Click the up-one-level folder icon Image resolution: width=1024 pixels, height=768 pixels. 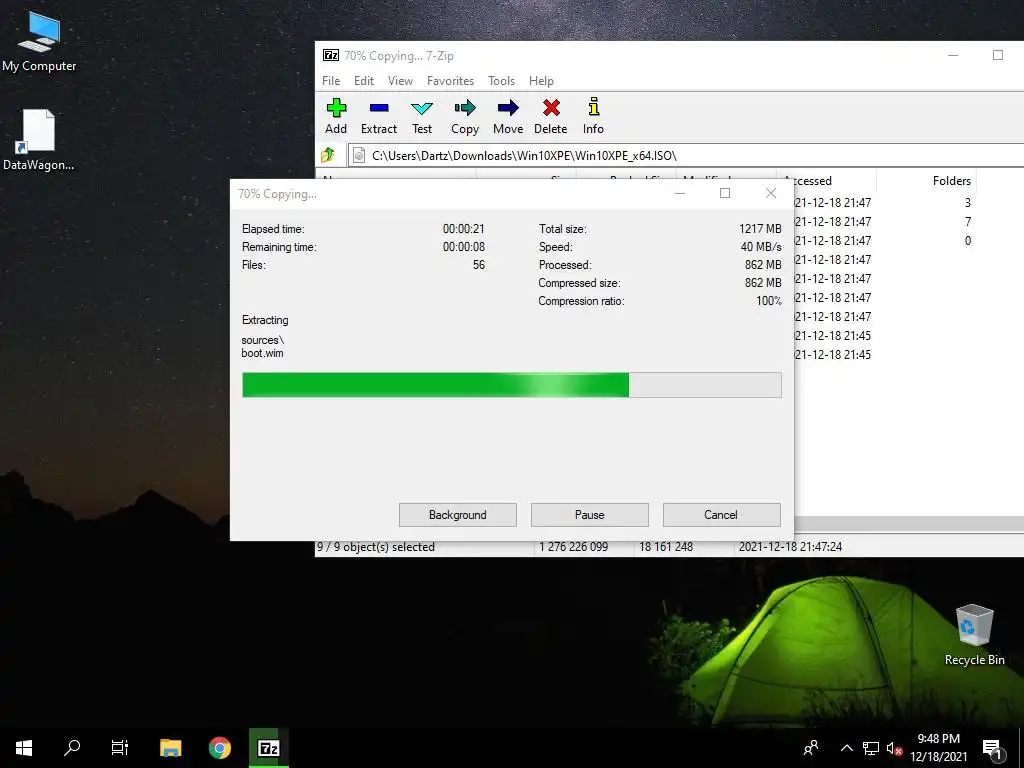(x=328, y=155)
